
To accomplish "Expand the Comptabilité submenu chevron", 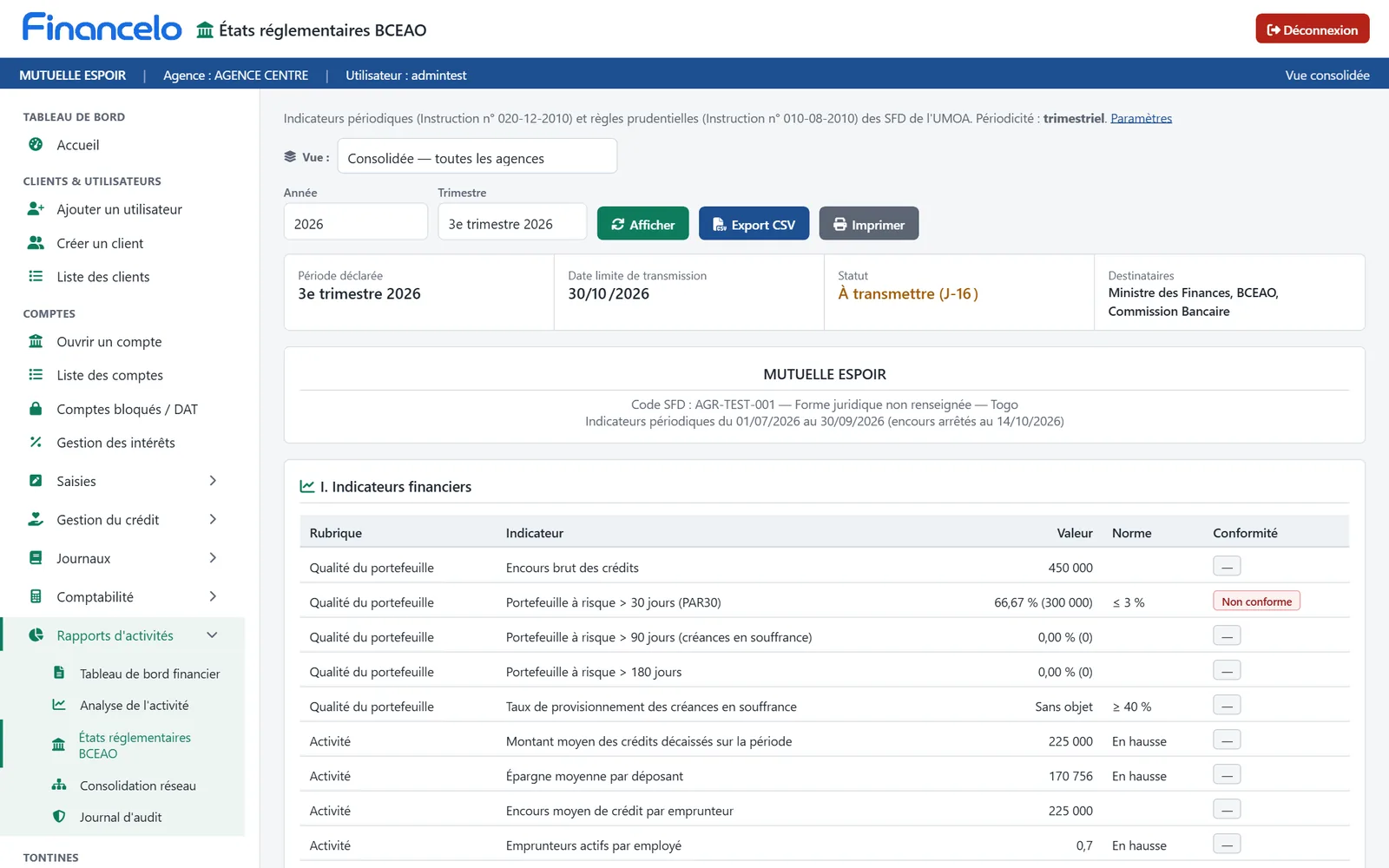I will [x=213, y=596].
